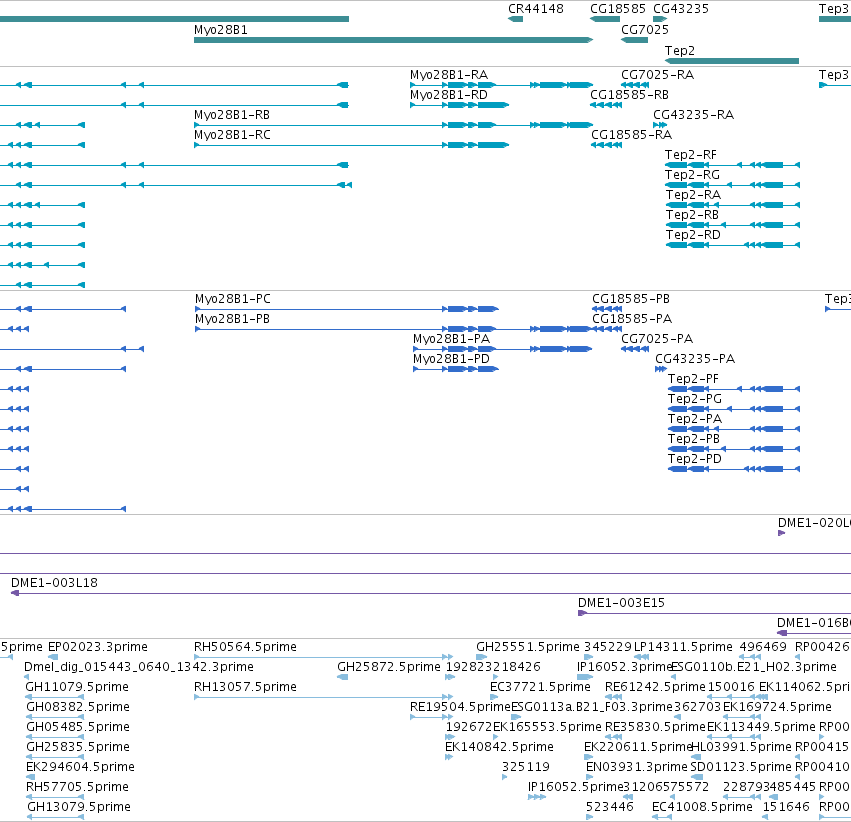Image resolution: width=851 pixels, height=822 pixels.
Task: Click the 496469 EST label
Action: coord(763,647)
